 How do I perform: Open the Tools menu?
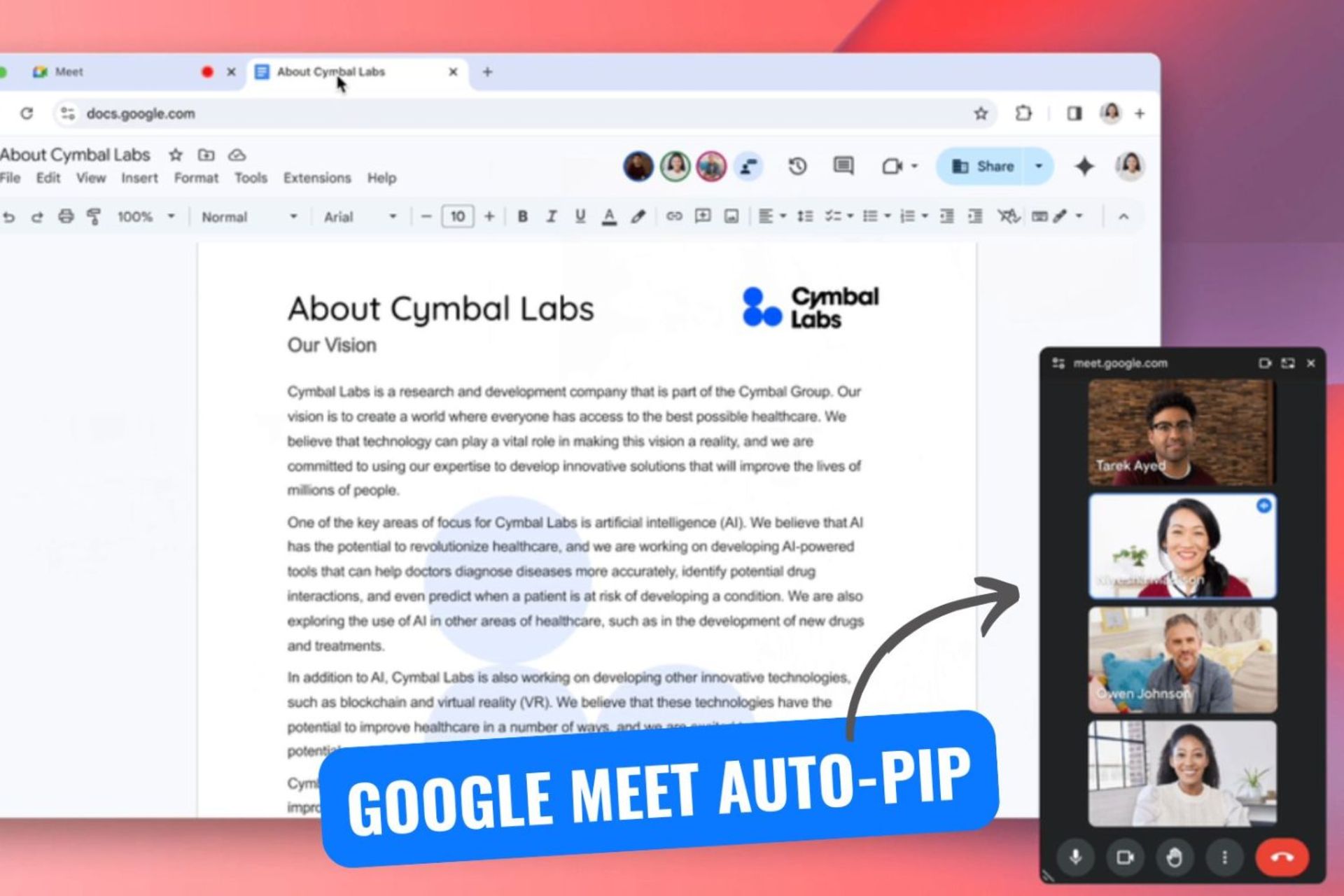[x=251, y=178]
